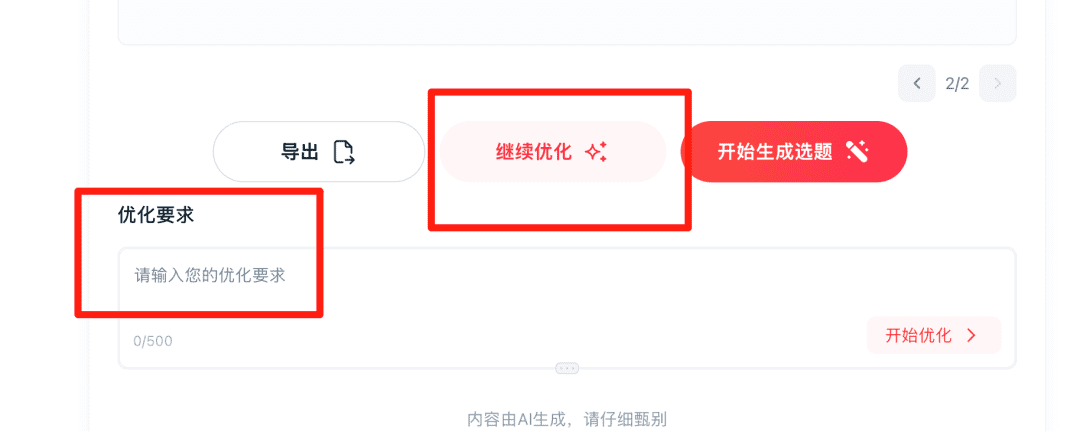Click the 2/2 page indicator
The height and width of the screenshot is (432, 1080).
coord(957,84)
